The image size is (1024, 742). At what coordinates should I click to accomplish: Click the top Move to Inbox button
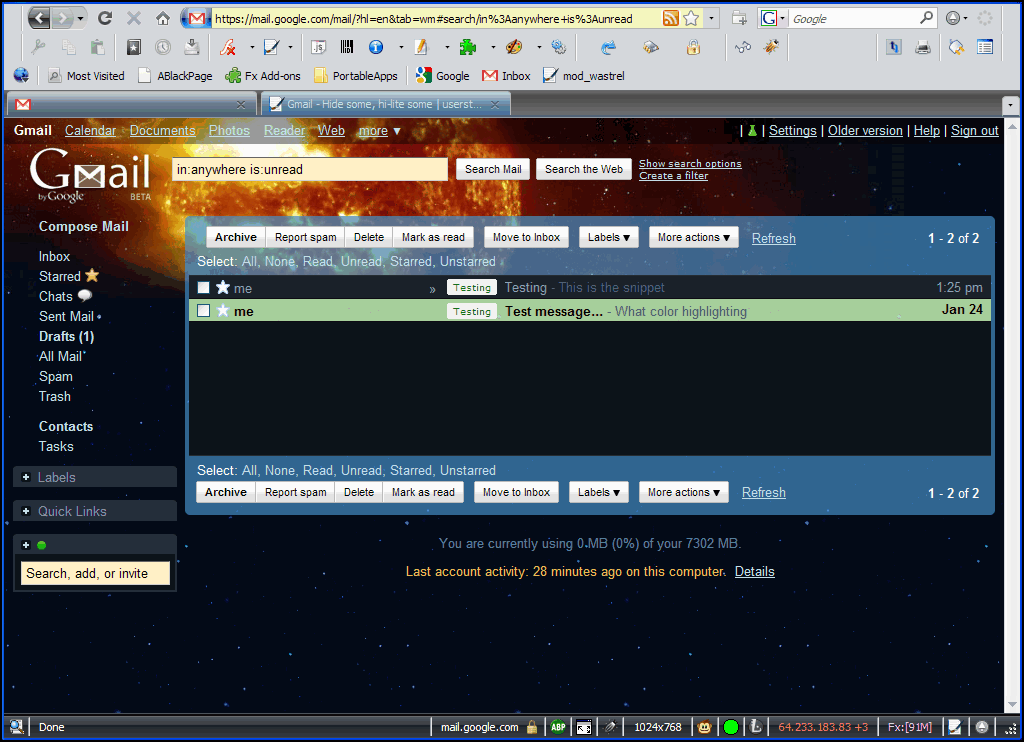pyautogui.click(x=526, y=237)
